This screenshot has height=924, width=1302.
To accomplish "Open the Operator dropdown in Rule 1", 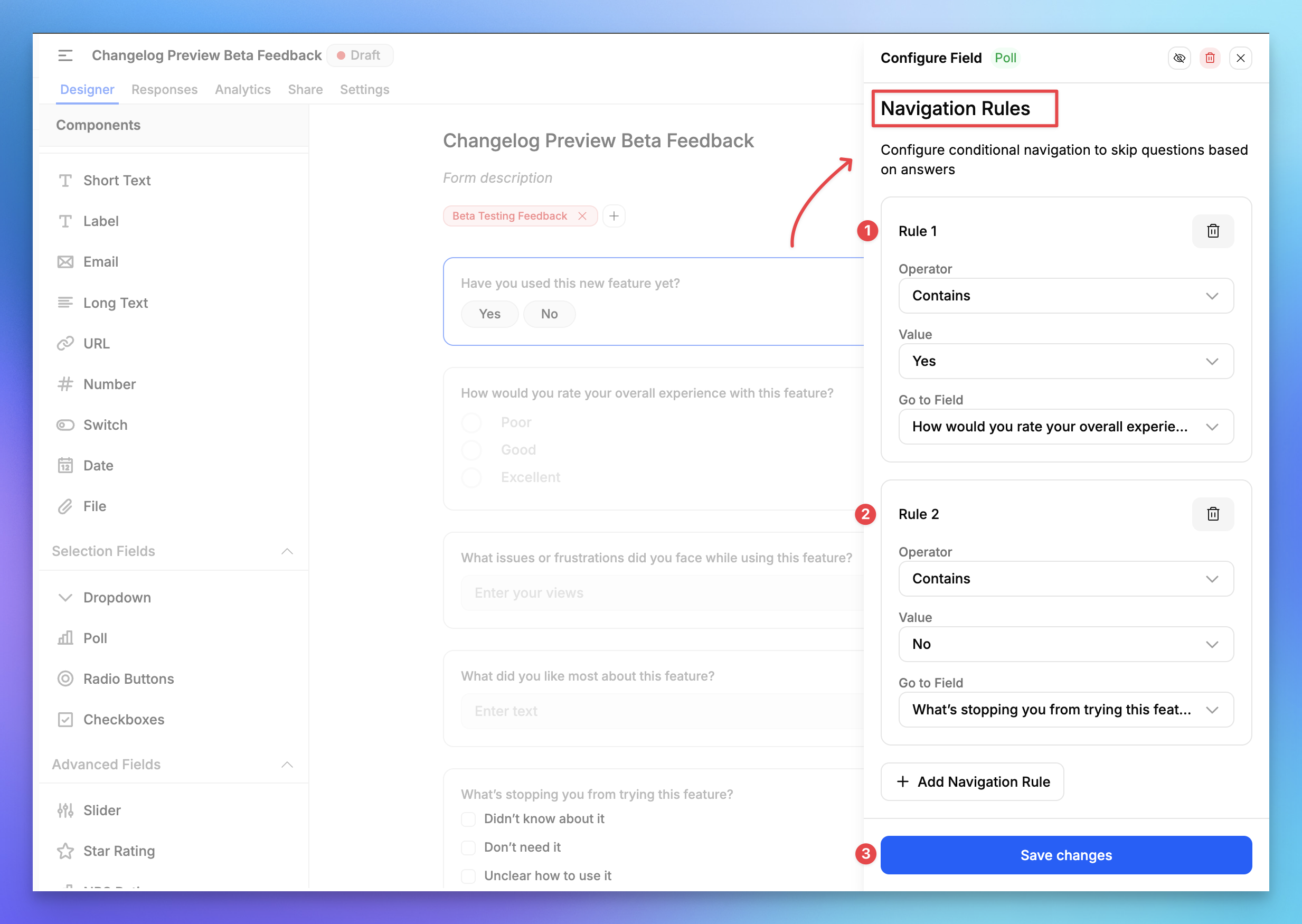I will [1065, 296].
